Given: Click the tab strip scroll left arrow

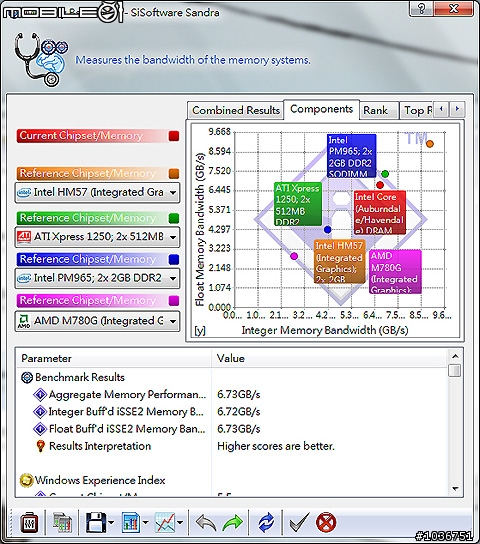Looking at the screenshot, I should click(x=441, y=109).
